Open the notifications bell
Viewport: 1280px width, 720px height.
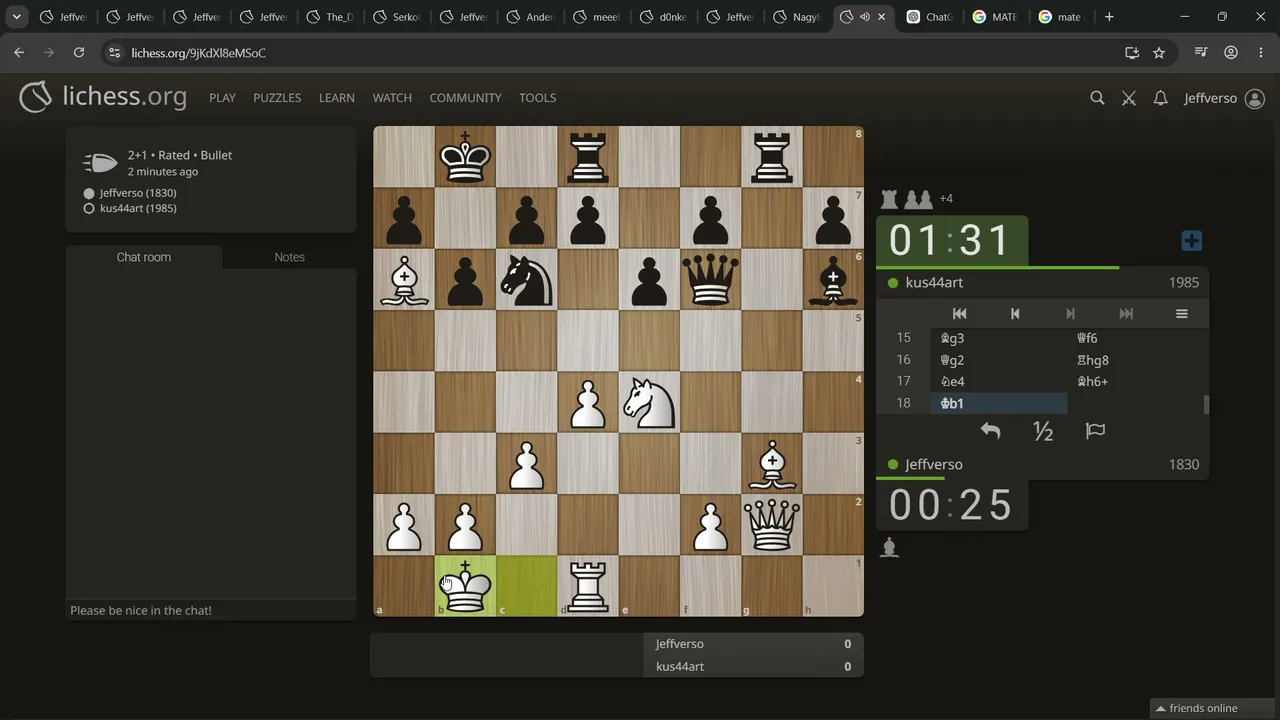(x=1160, y=98)
